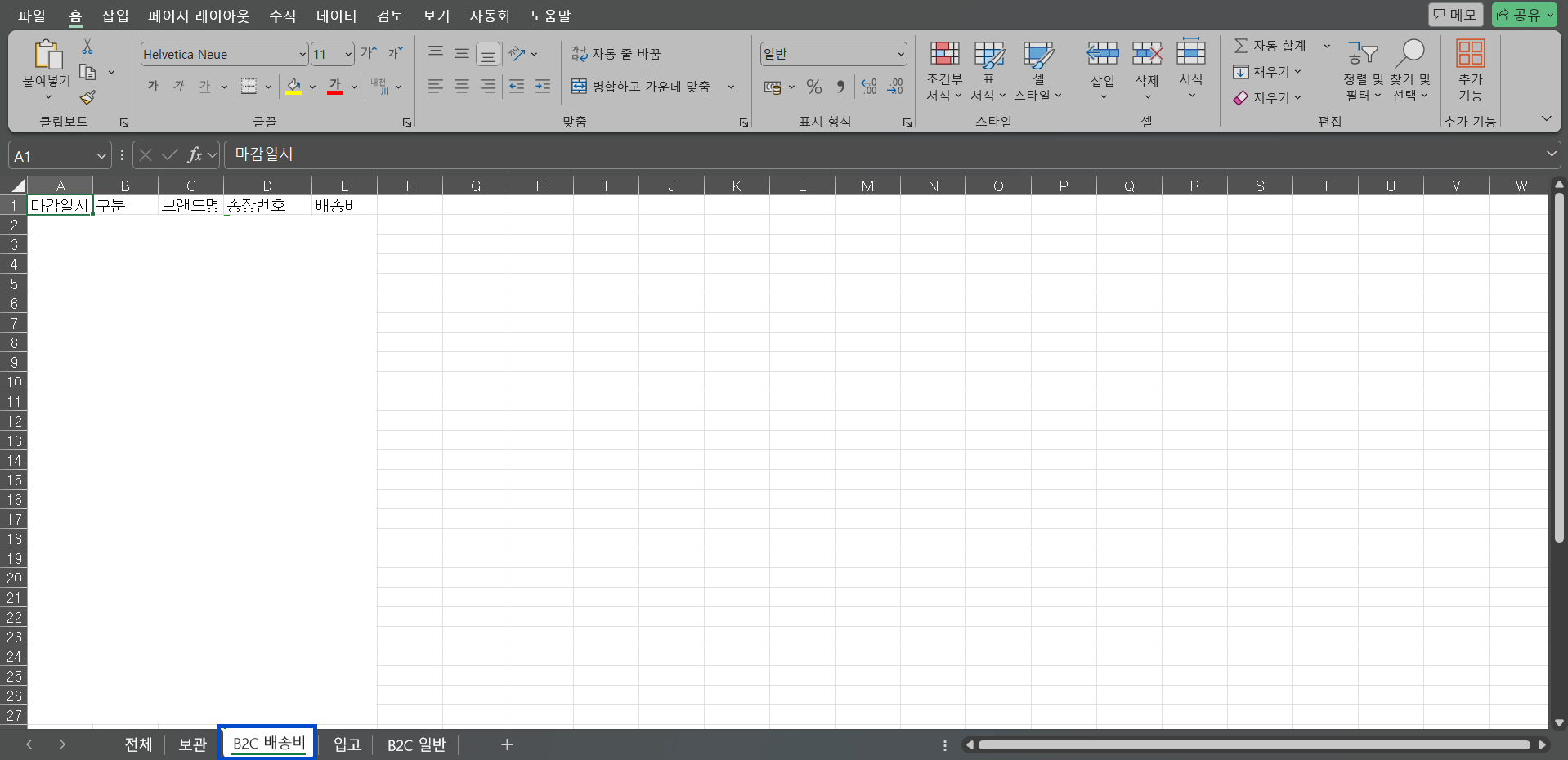The image size is (1568, 760).
Task: Switch to 페이지 레이아웃 ribbon tab
Action: pos(199,16)
